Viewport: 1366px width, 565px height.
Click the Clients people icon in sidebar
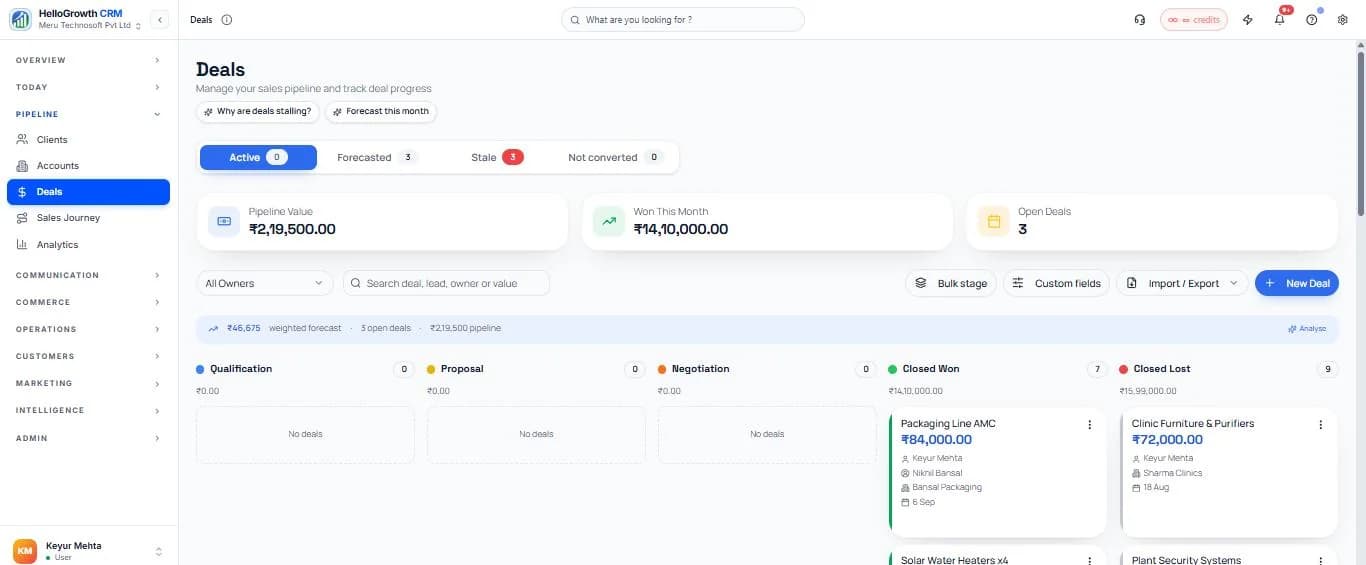click(x=23, y=139)
